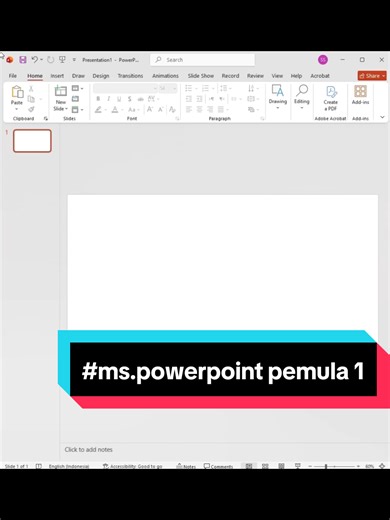The width and height of the screenshot is (390, 520).
Task: Click the Strikethrough icon
Action: click(141, 99)
